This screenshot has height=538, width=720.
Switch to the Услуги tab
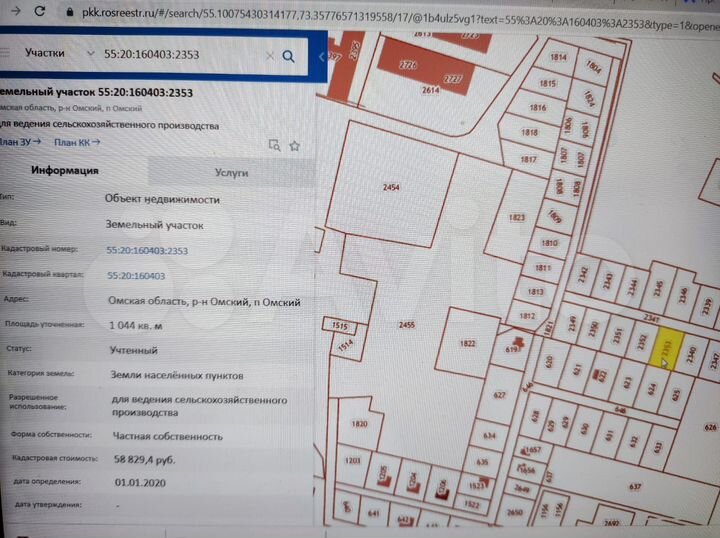(230, 172)
